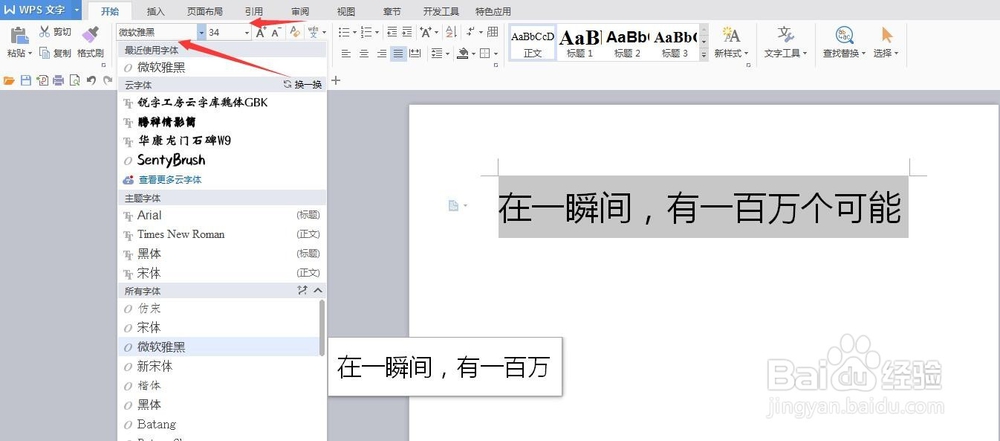Image resolution: width=1000 pixels, height=441 pixels.
Task: Click the font name input field
Action: [x=157, y=33]
